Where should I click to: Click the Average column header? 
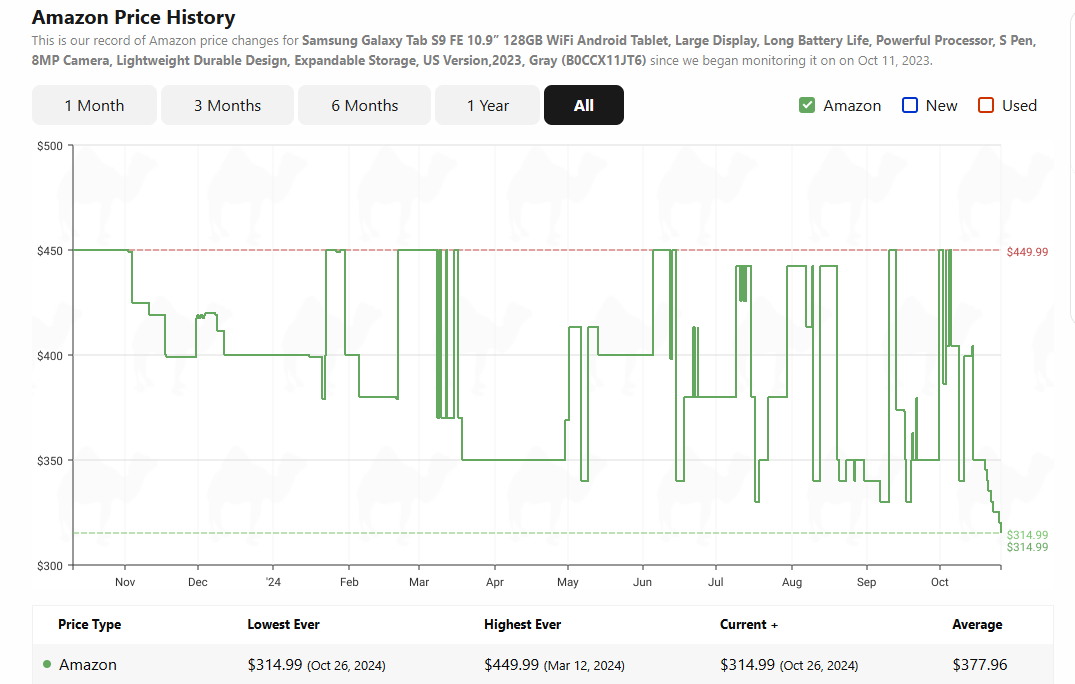[977, 624]
